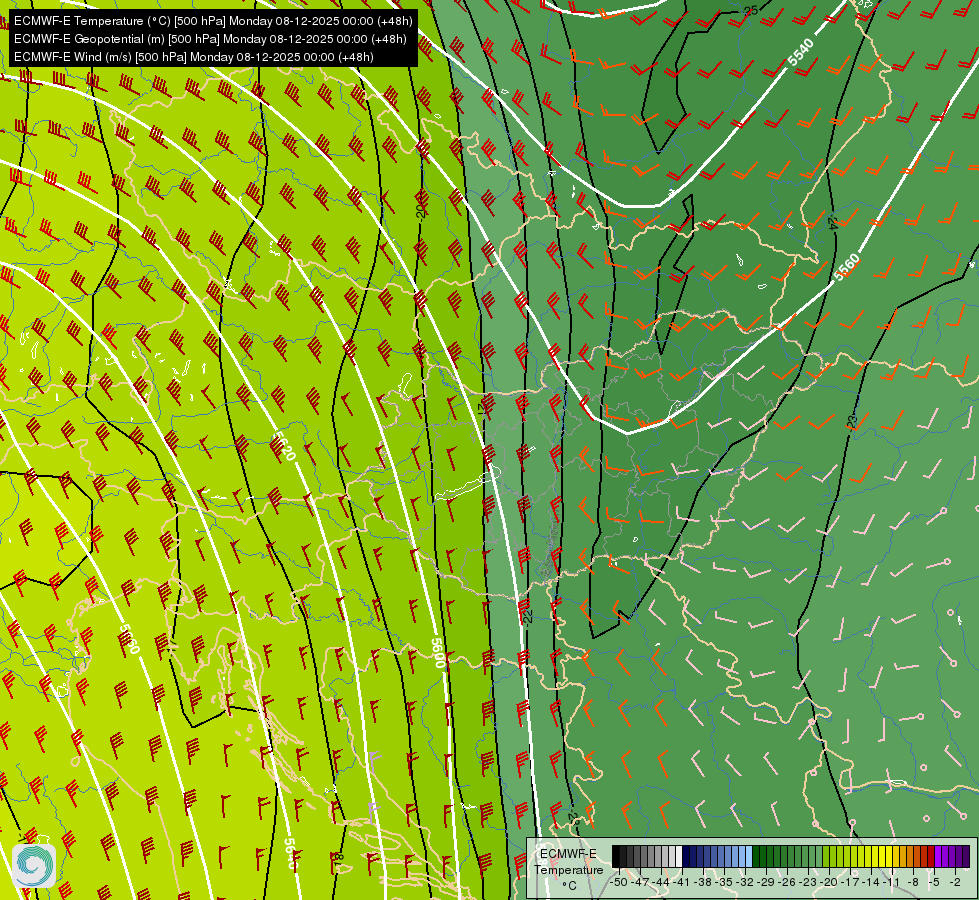Click the -35 legend value
979x900 pixels.
point(726,882)
